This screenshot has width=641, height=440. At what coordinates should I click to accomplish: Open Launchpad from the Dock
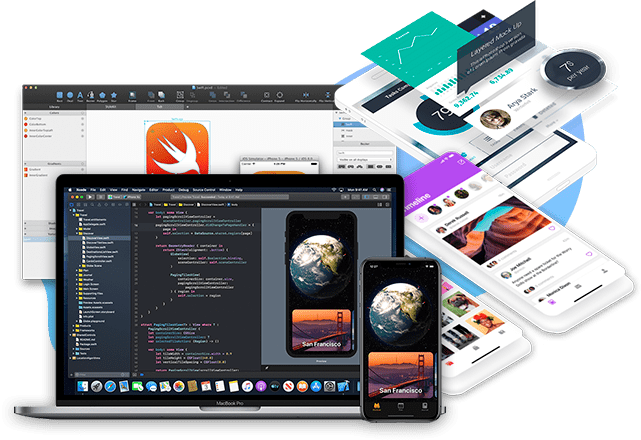96,386
